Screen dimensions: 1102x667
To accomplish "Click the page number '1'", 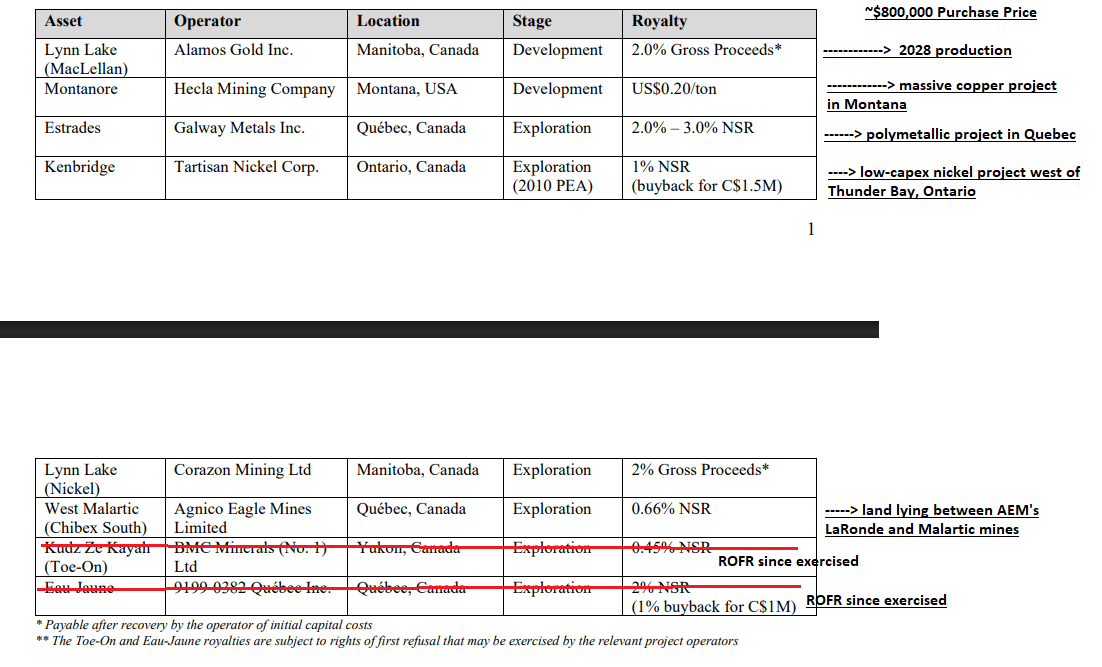I will pyautogui.click(x=811, y=229).
